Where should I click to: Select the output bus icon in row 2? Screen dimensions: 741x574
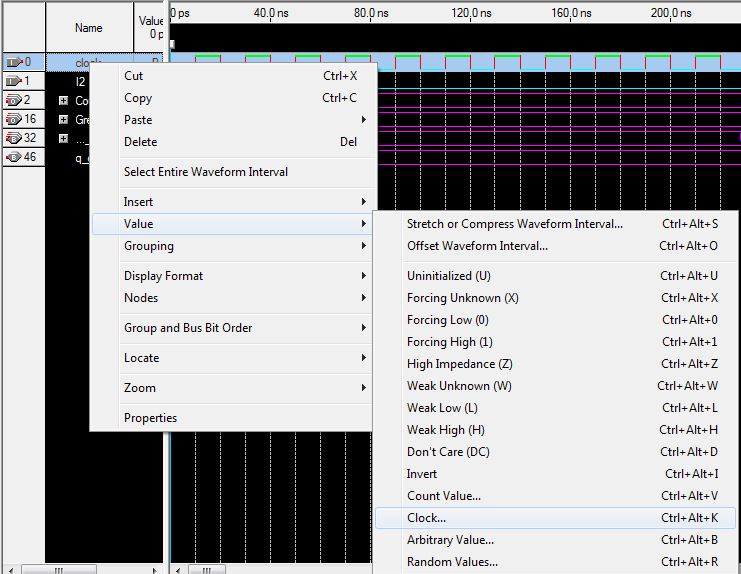point(14,100)
